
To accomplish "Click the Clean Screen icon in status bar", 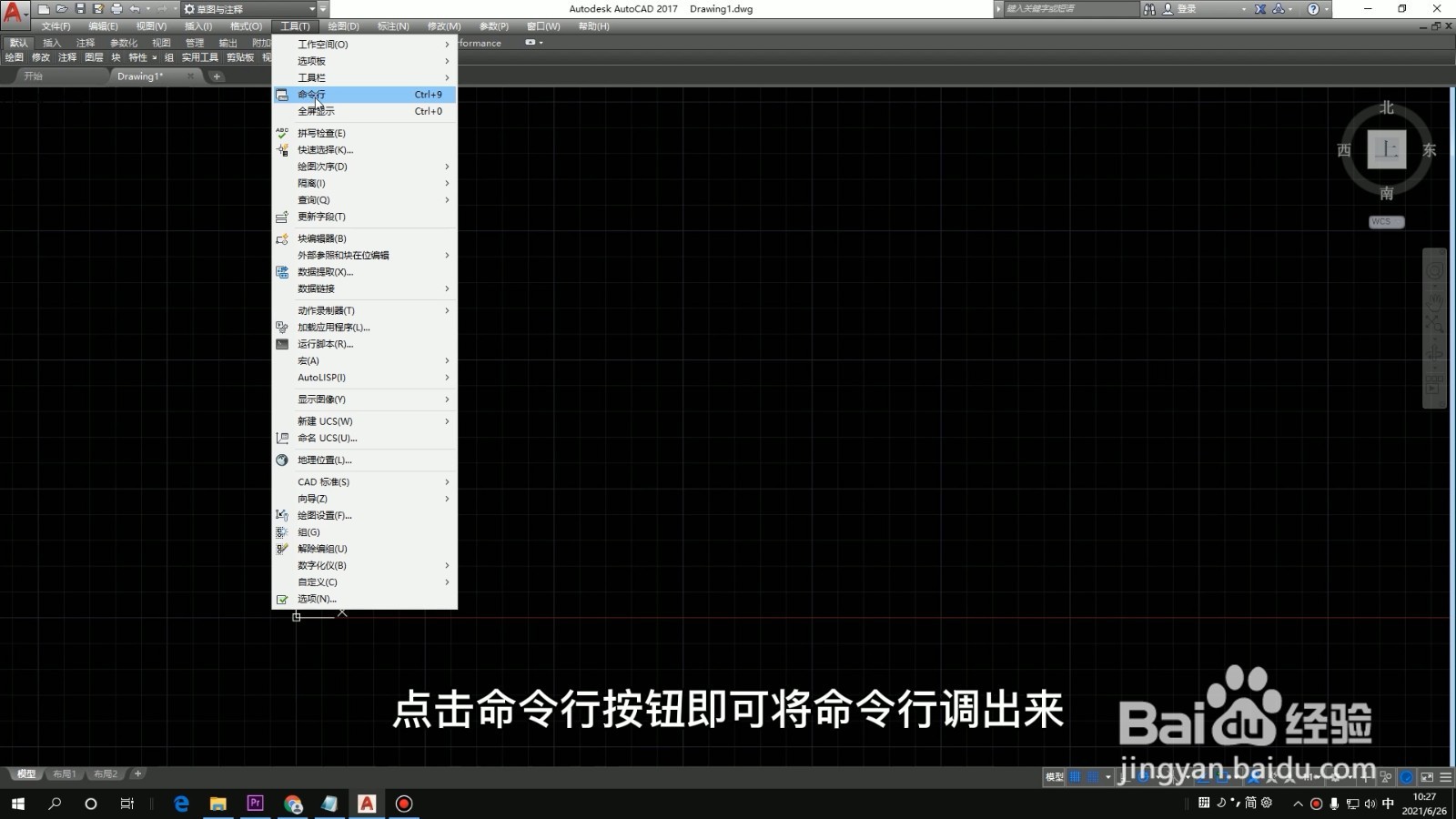I will 1427,777.
